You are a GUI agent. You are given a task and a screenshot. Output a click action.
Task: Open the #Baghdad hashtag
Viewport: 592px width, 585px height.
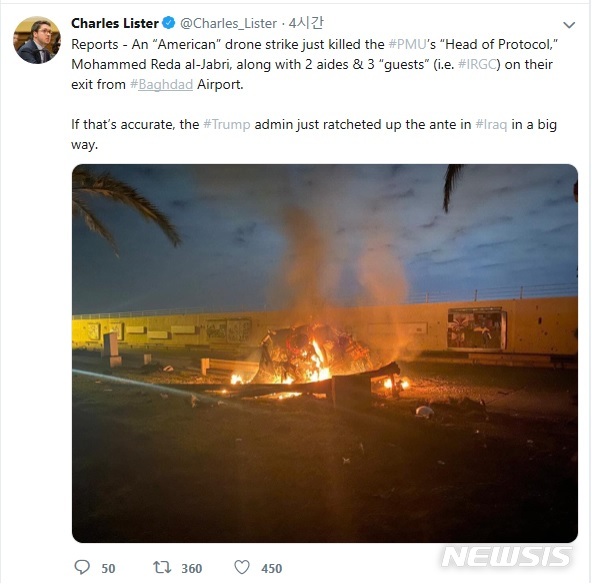pos(161,85)
